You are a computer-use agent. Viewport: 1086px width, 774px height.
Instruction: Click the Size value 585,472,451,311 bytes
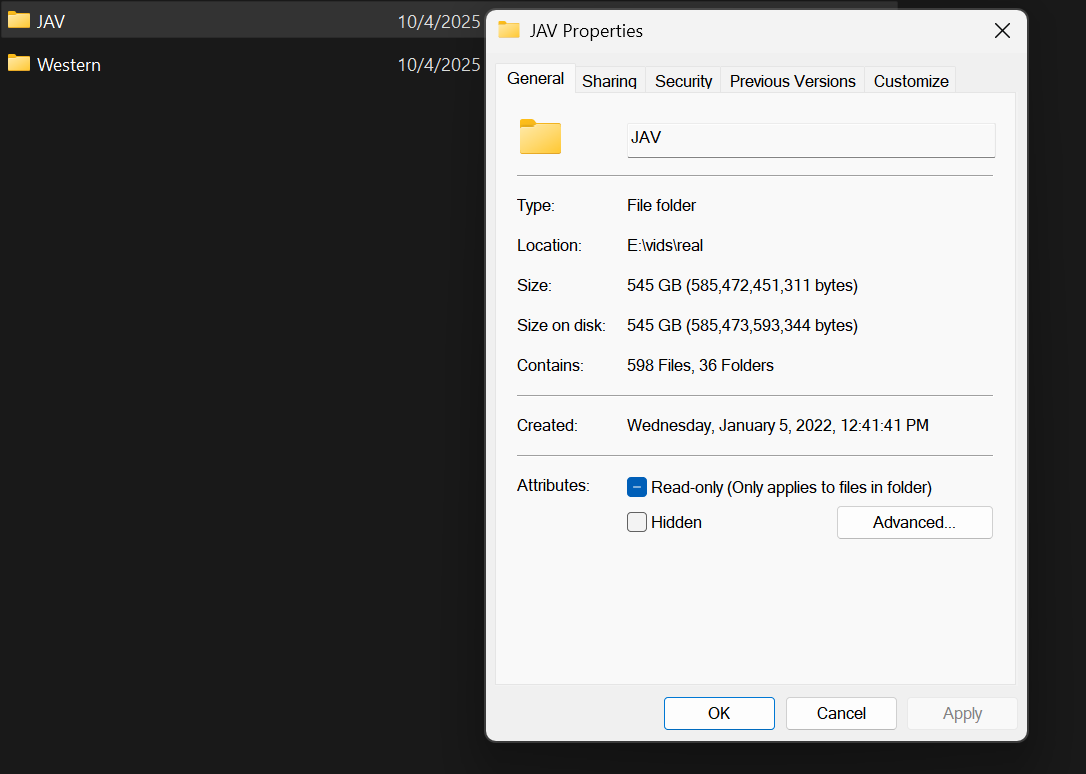coord(742,286)
